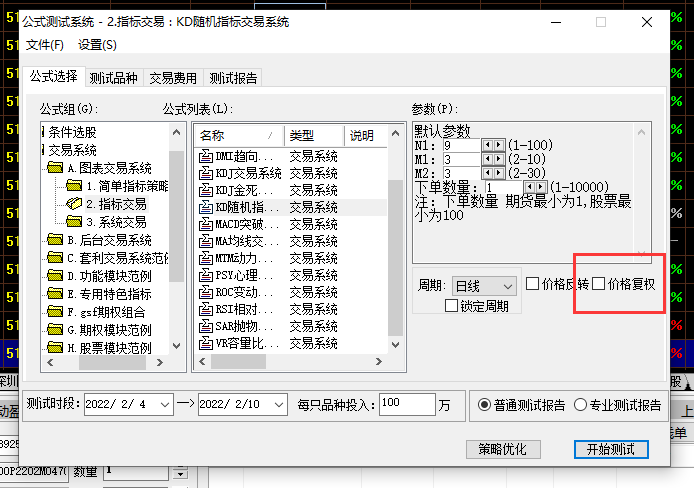Open the 周期 日线 dropdown
Screen dimensions: 694x488
click(x=484, y=286)
